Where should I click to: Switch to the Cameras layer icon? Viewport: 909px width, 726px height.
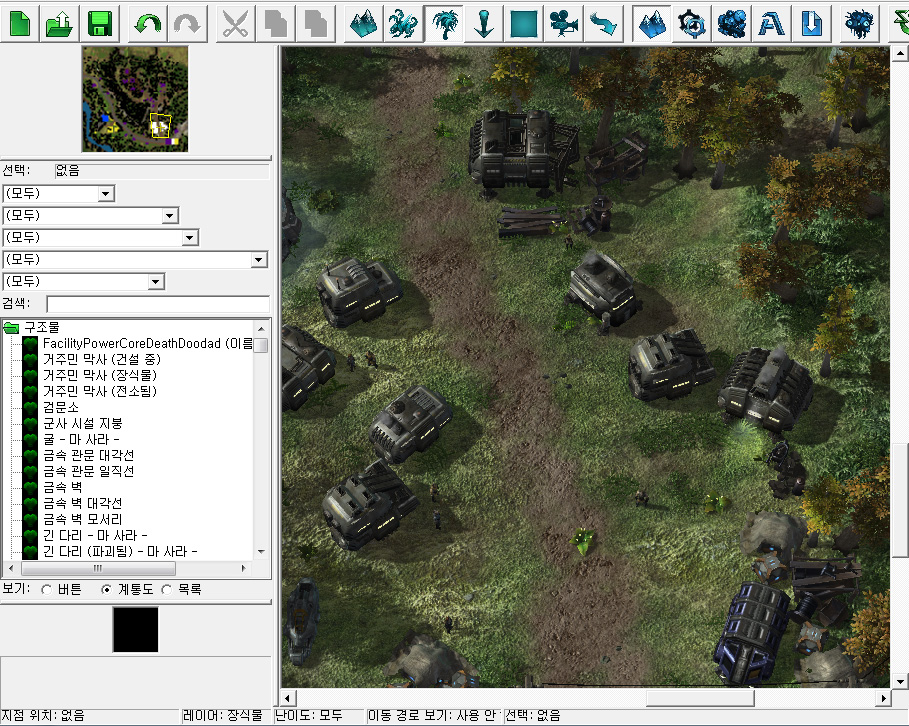[563, 24]
